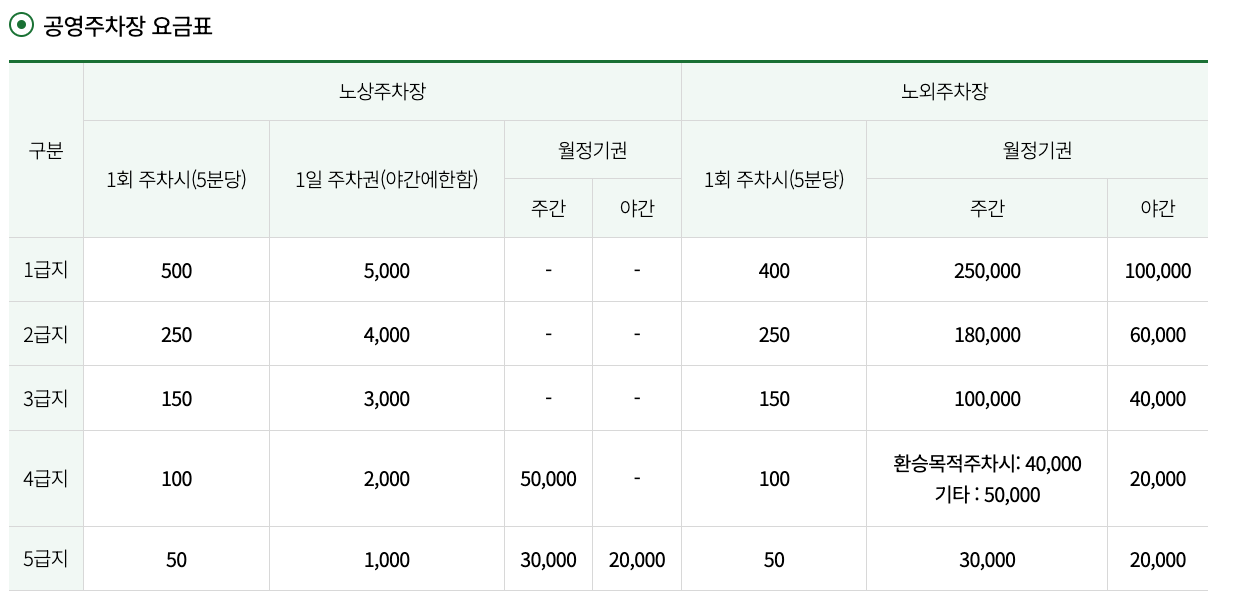Select the 1급지 row label
This screenshot has width=1235, height=610.
click(46, 270)
